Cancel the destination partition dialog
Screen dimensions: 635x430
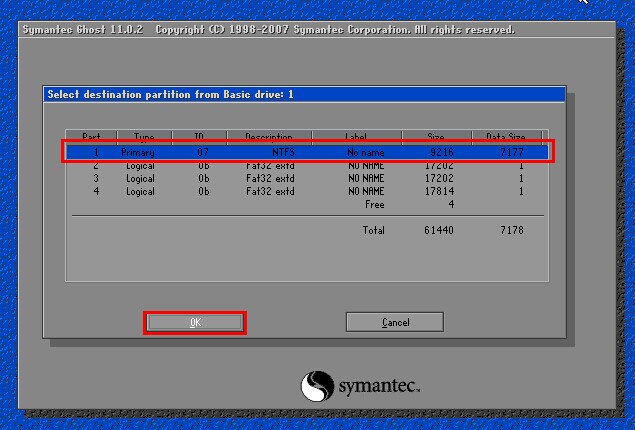[395, 322]
